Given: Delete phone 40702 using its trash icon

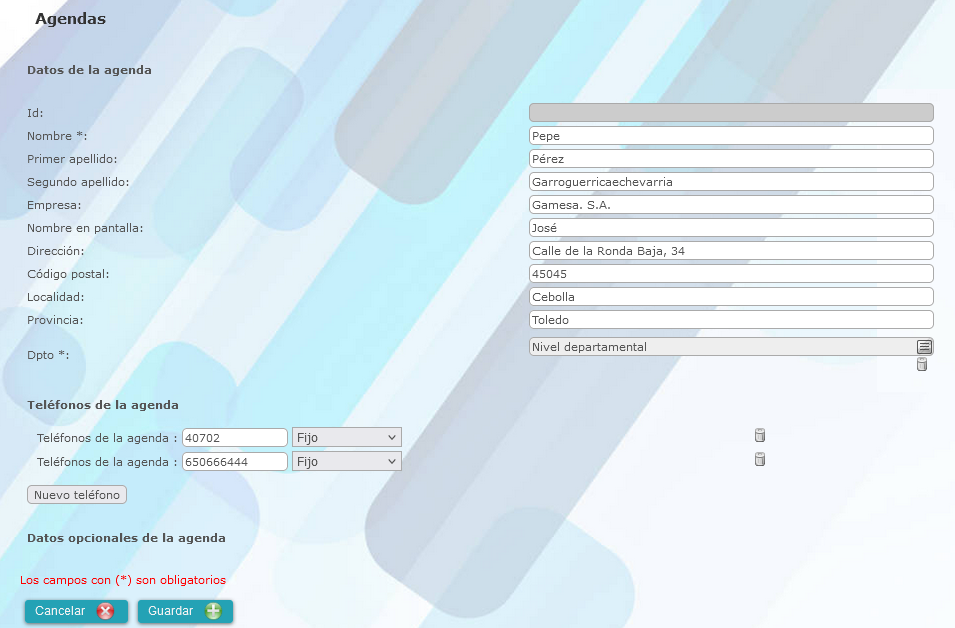Looking at the screenshot, I should coord(759,435).
